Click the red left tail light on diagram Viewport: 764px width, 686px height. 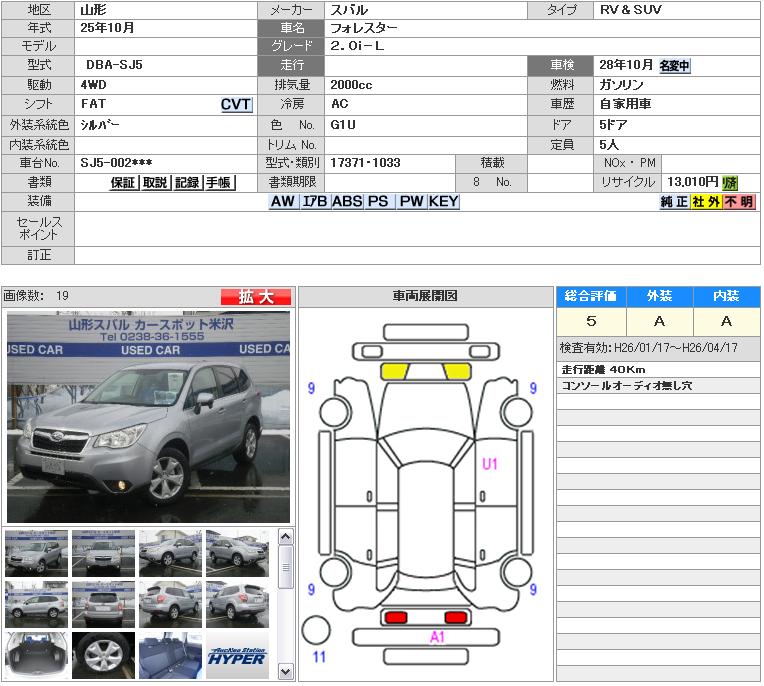point(397,617)
